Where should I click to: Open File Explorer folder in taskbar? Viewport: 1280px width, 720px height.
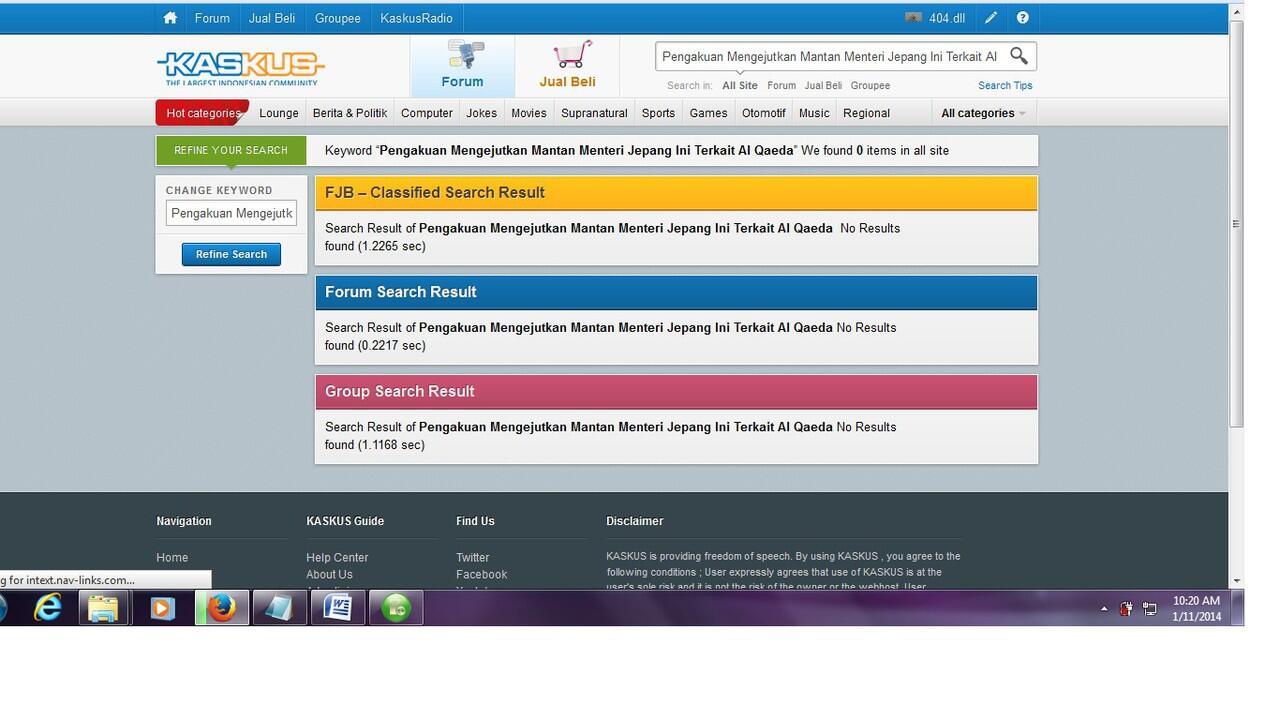(x=103, y=607)
